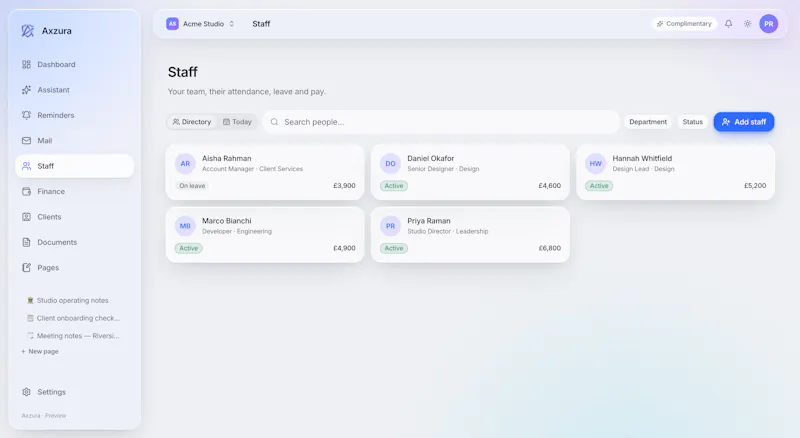Open the notifications bell icon
The image size is (800, 438).
pyautogui.click(x=728, y=23)
